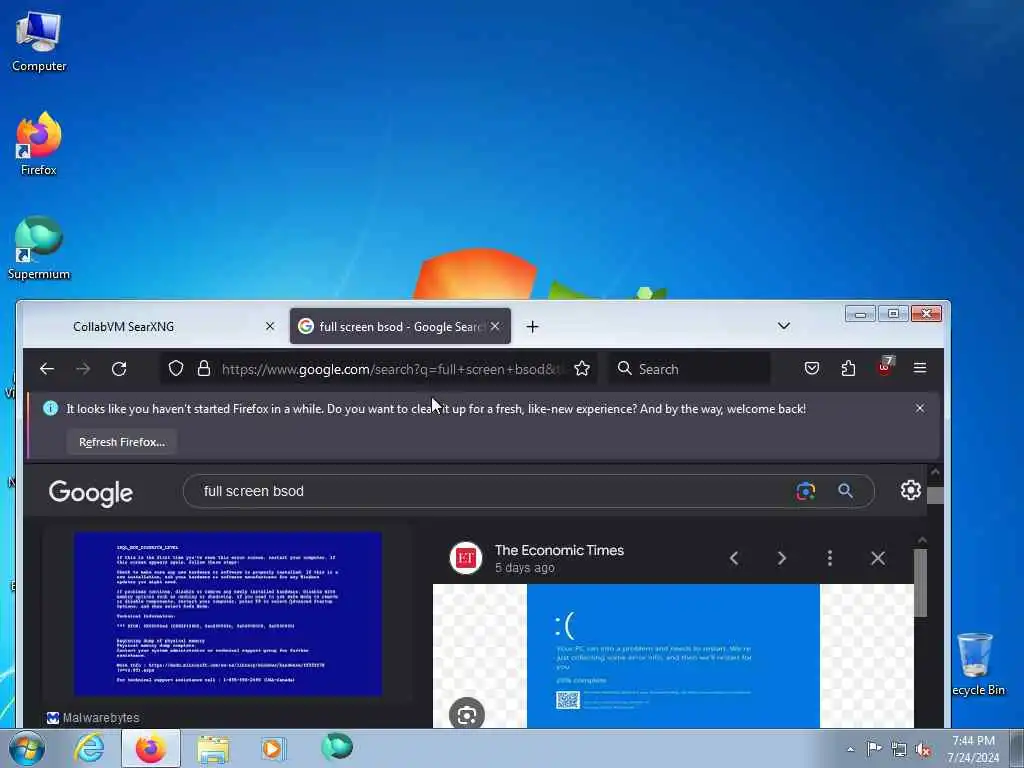Open the Supermium desktop shortcut
This screenshot has height=768, width=1024.
[39, 249]
